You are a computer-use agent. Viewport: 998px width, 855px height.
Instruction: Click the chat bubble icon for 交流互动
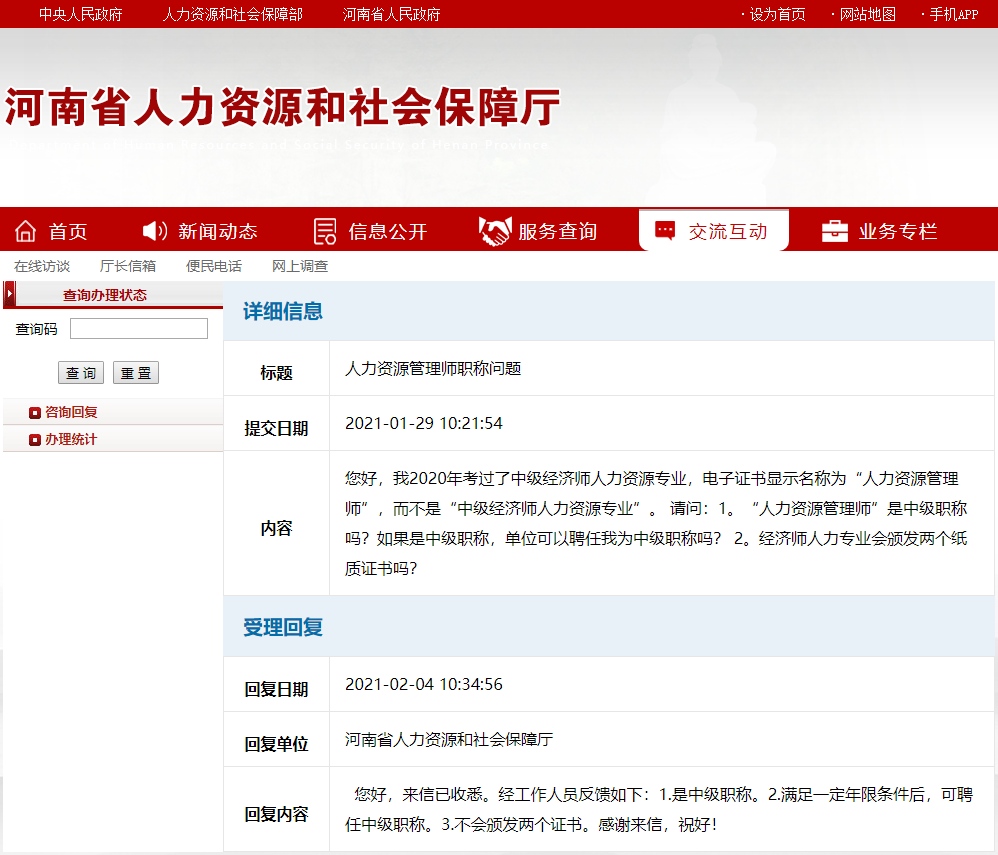(665, 231)
